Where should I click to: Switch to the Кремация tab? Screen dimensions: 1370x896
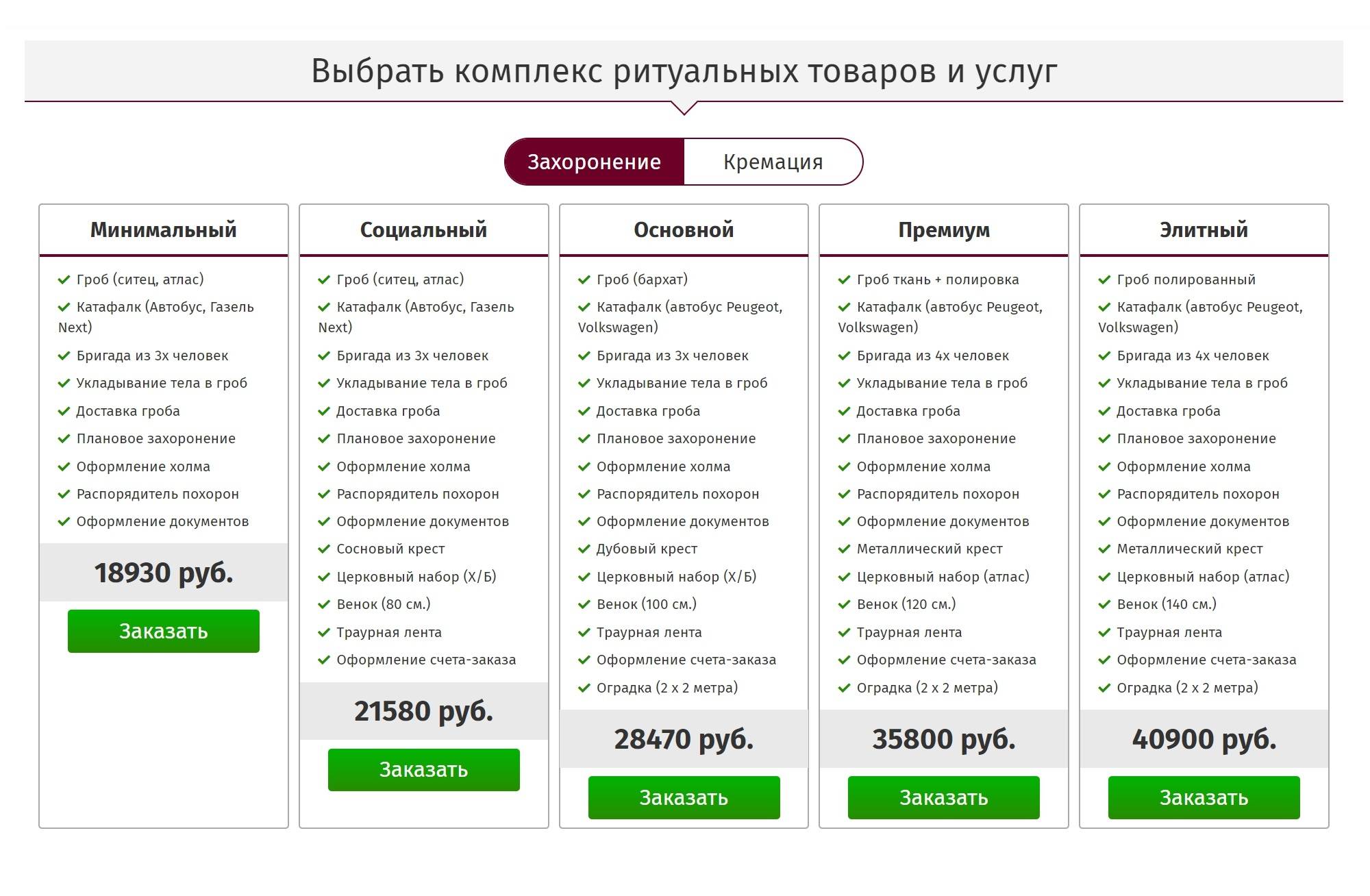(773, 162)
